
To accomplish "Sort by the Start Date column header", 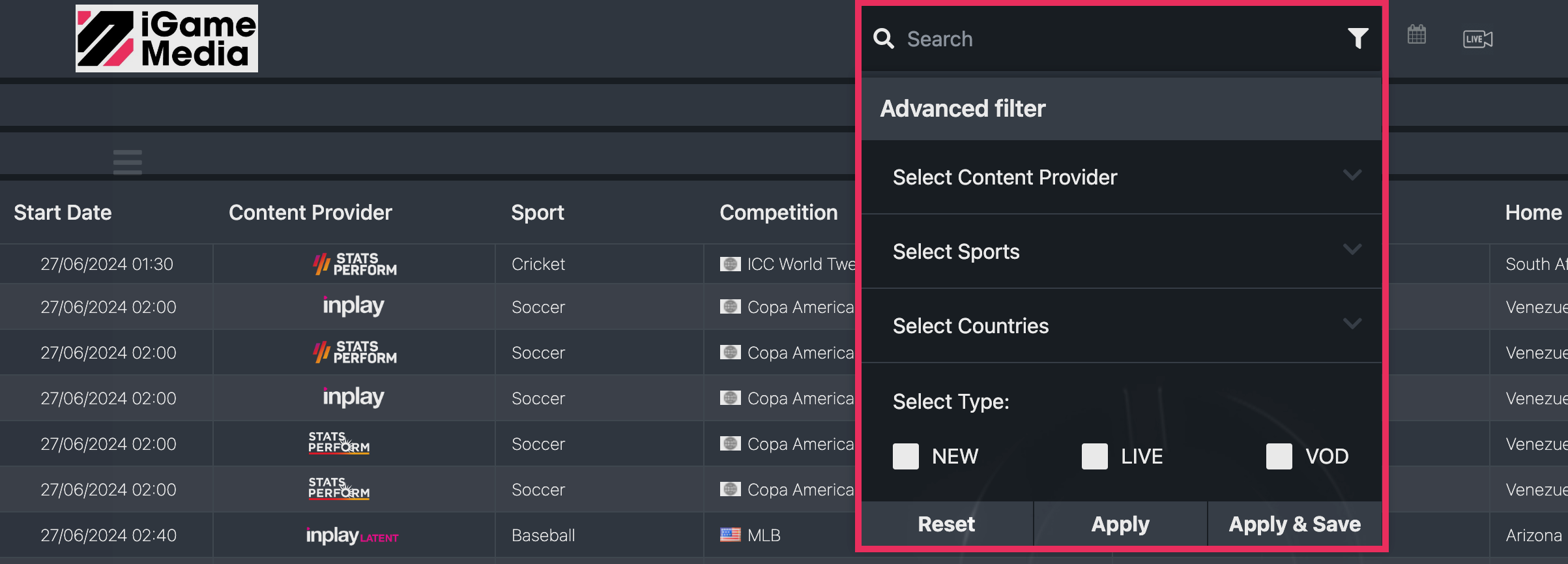I will [x=63, y=213].
